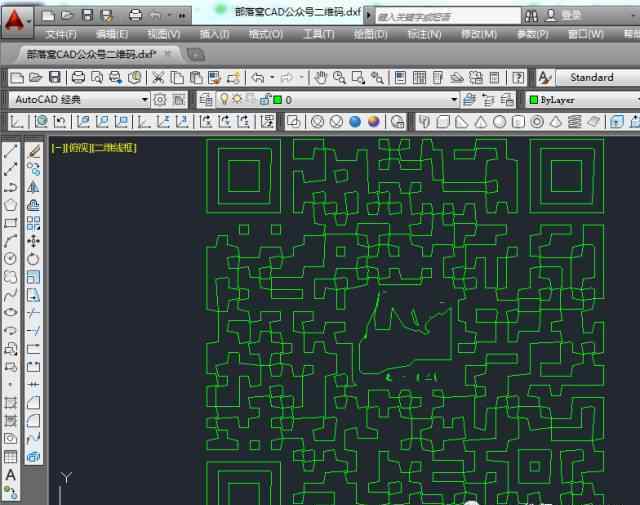Image resolution: width=640 pixels, height=505 pixels.
Task: Toggle layer 0 freeze sun icon
Action: click(x=236, y=99)
